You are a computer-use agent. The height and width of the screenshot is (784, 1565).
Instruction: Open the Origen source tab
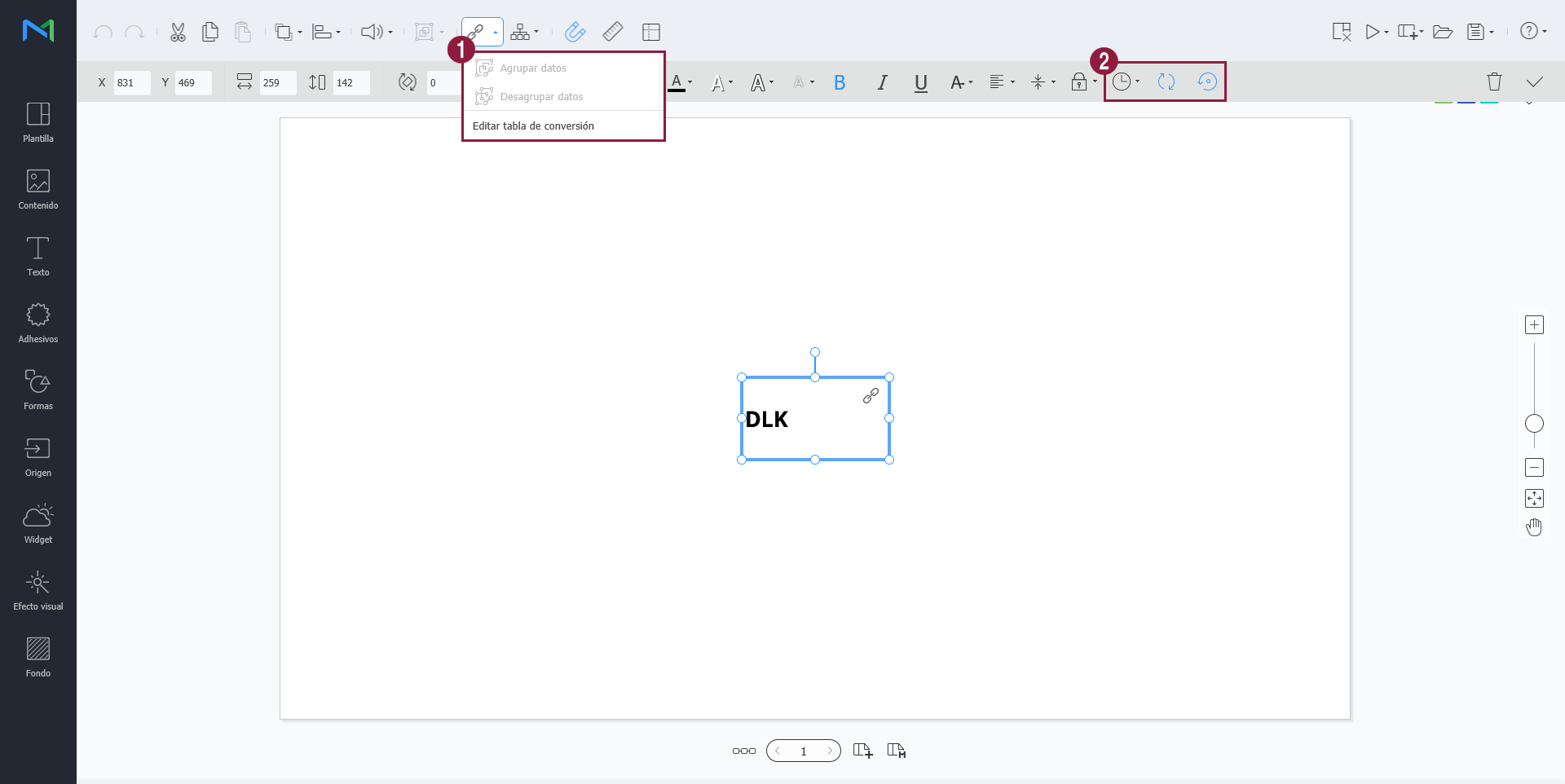(37, 456)
